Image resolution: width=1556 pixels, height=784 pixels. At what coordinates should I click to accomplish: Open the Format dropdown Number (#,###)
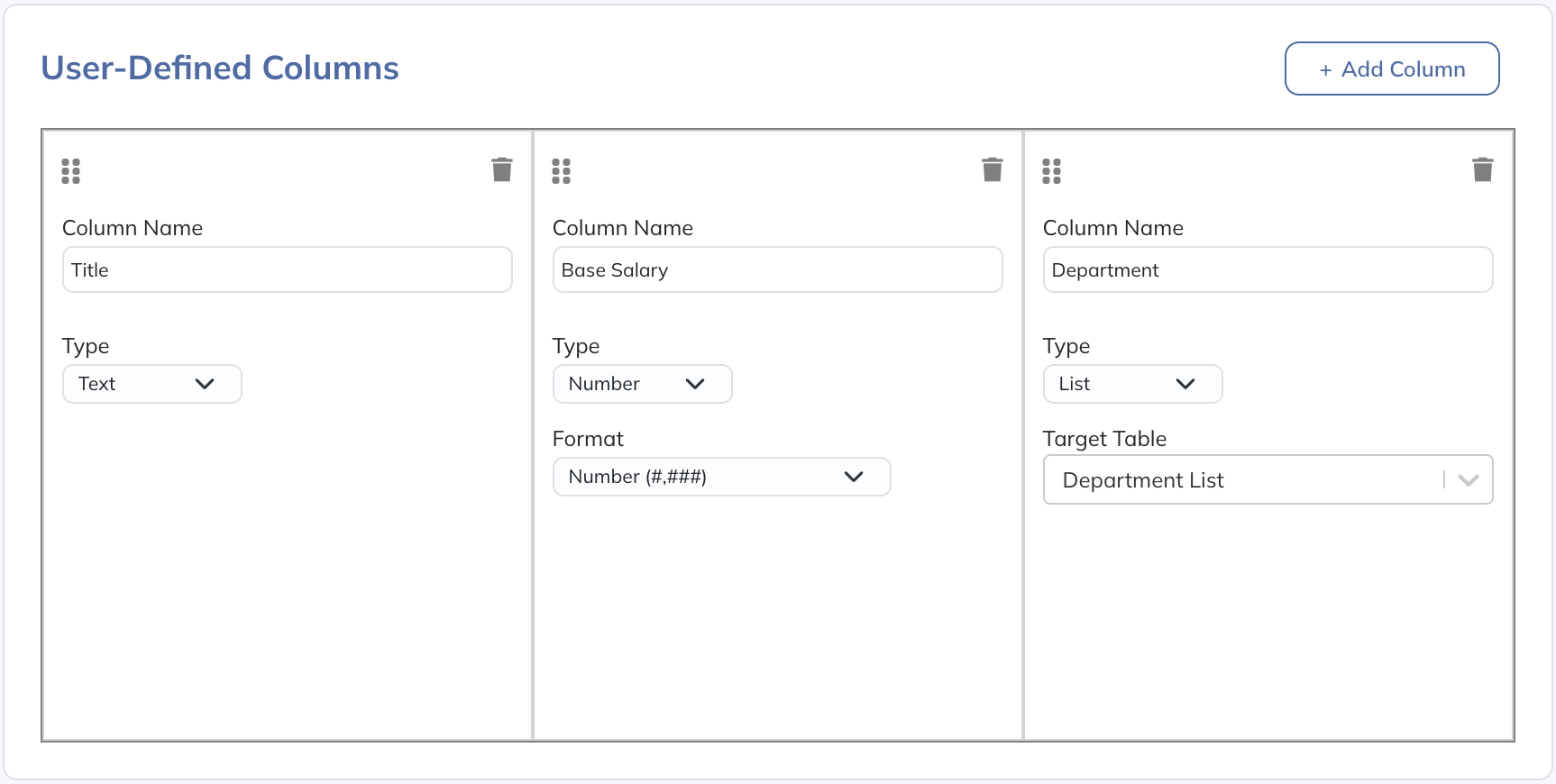(721, 477)
